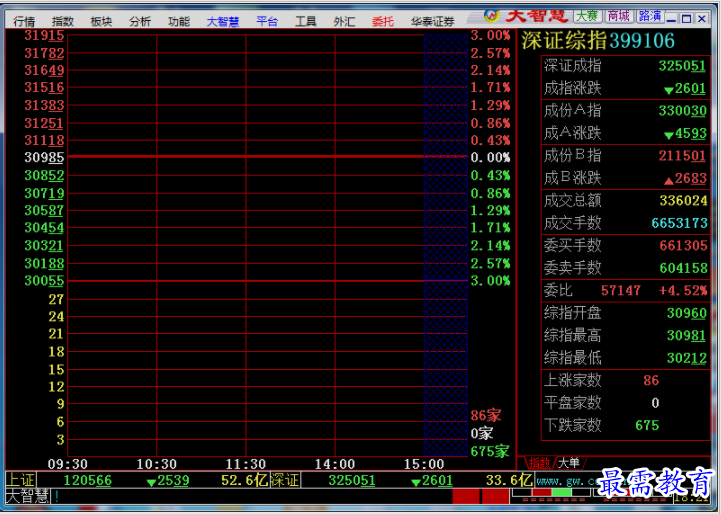The image size is (721, 514).
Task: Switch to the 大单 tab
Action: click(x=568, y=463)
